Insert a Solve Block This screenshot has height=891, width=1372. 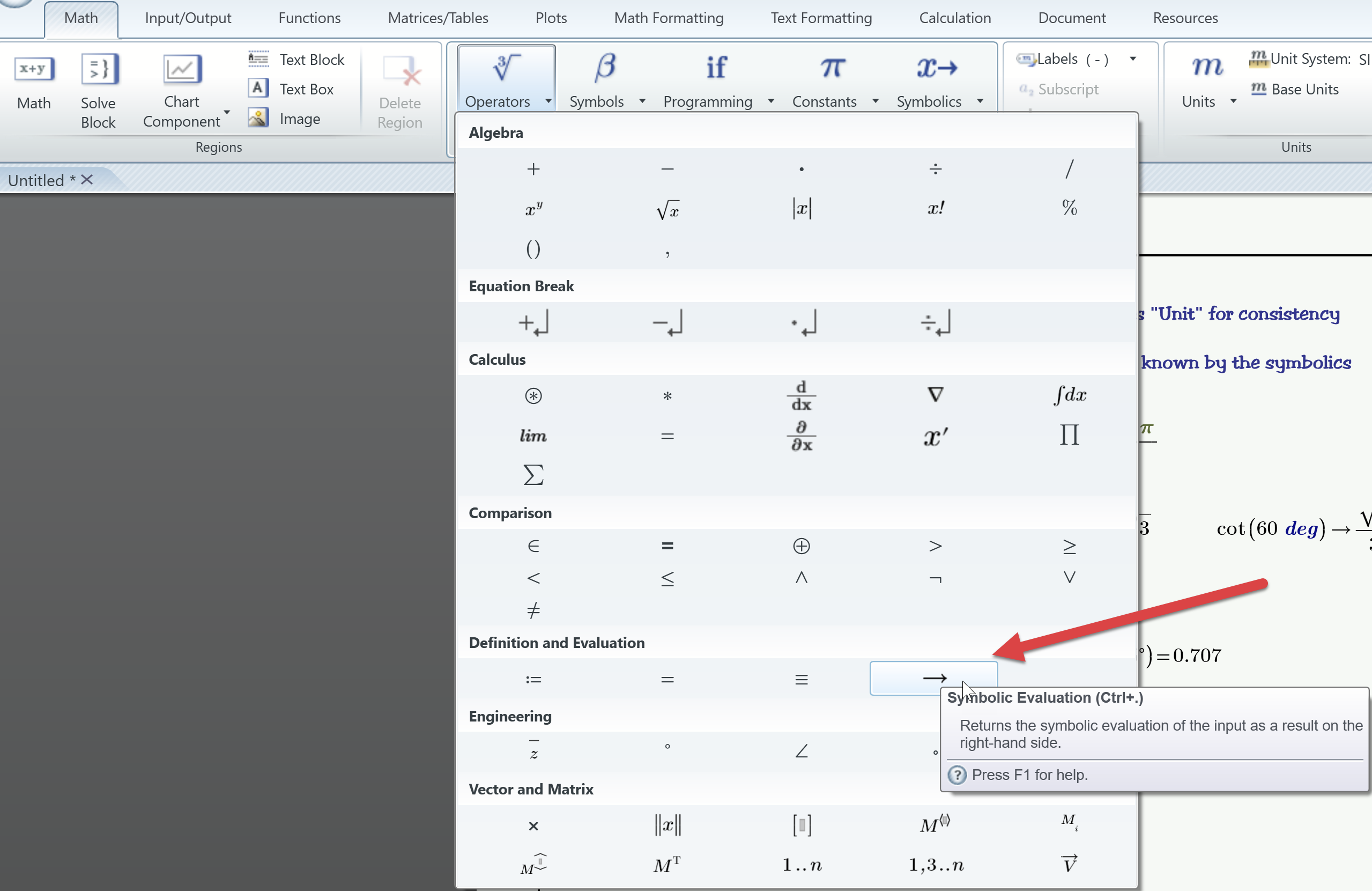(x=99, y=90)
